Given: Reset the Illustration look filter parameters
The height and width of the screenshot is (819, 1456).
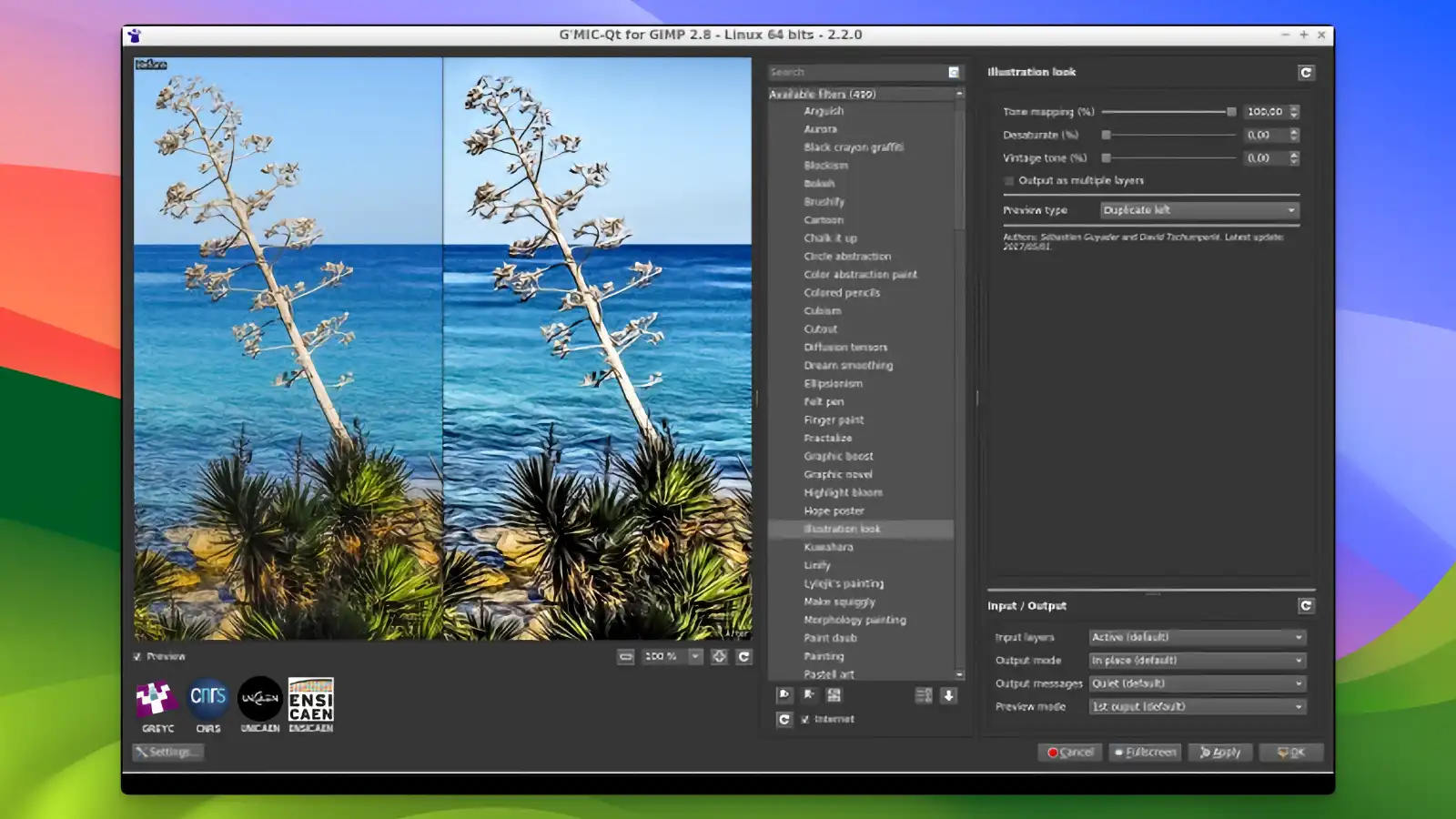Looking at the screenshot, I should [x=1309, y=73].
